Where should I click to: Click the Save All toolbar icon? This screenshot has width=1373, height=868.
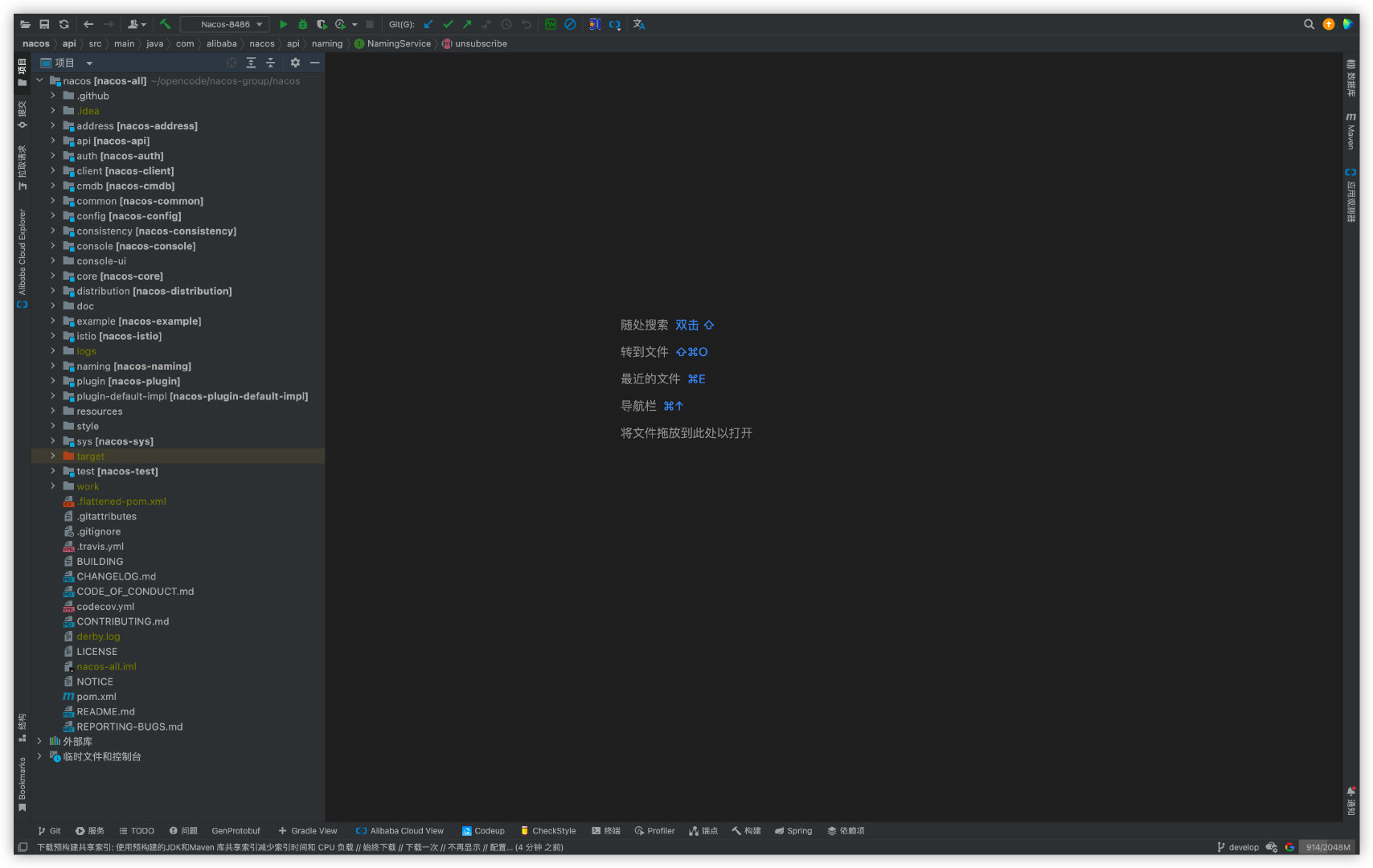coord(44,24)
